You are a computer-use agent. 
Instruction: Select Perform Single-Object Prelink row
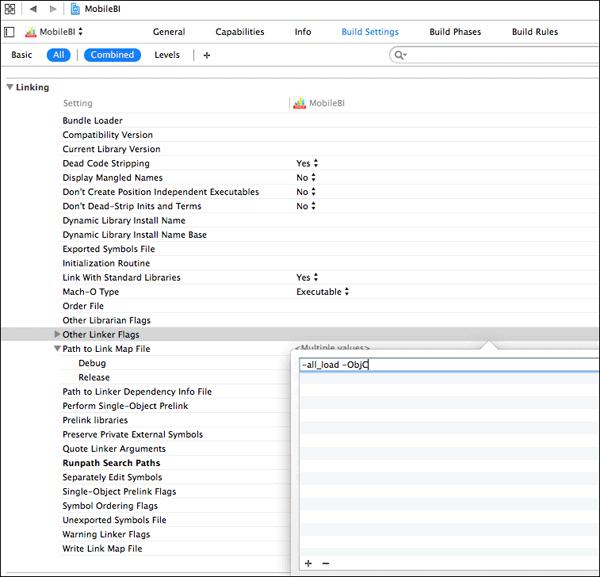click(x=125, y=406)
